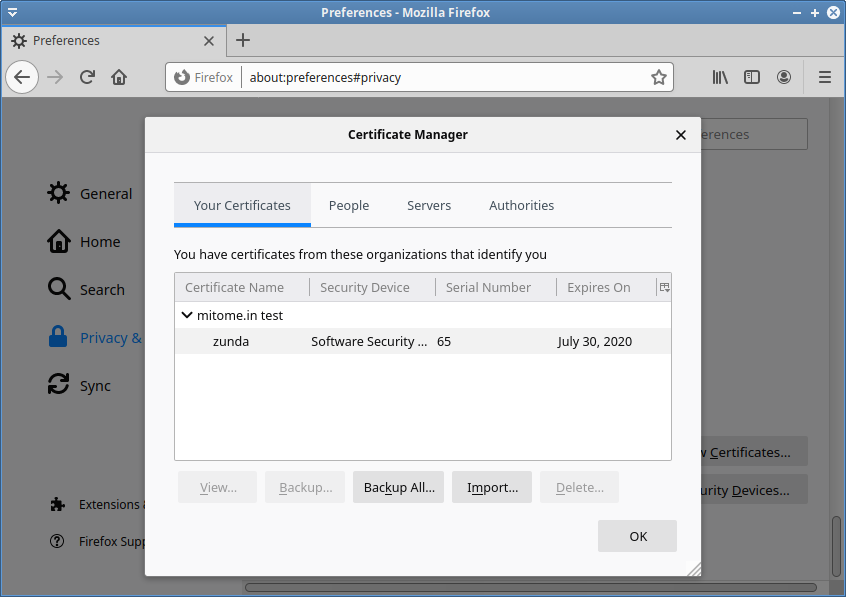Click the Delete... button

pyautogui.click(x=579, y=487)
